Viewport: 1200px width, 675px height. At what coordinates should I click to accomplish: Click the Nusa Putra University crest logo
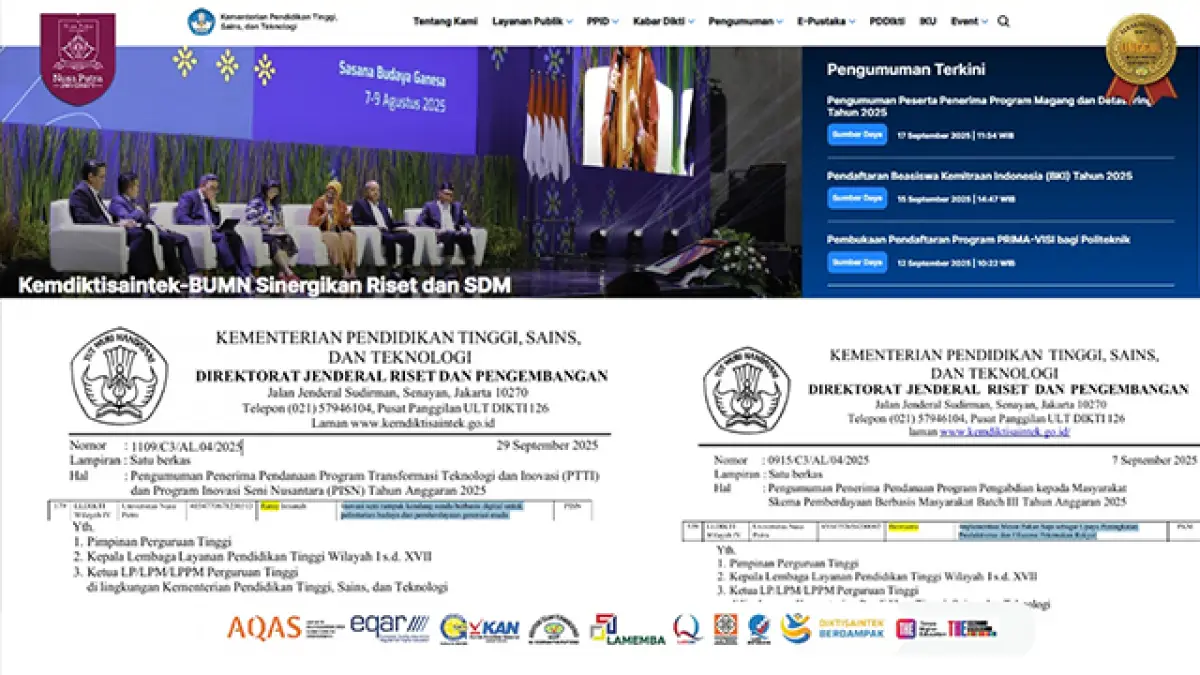tap(77, 57)
